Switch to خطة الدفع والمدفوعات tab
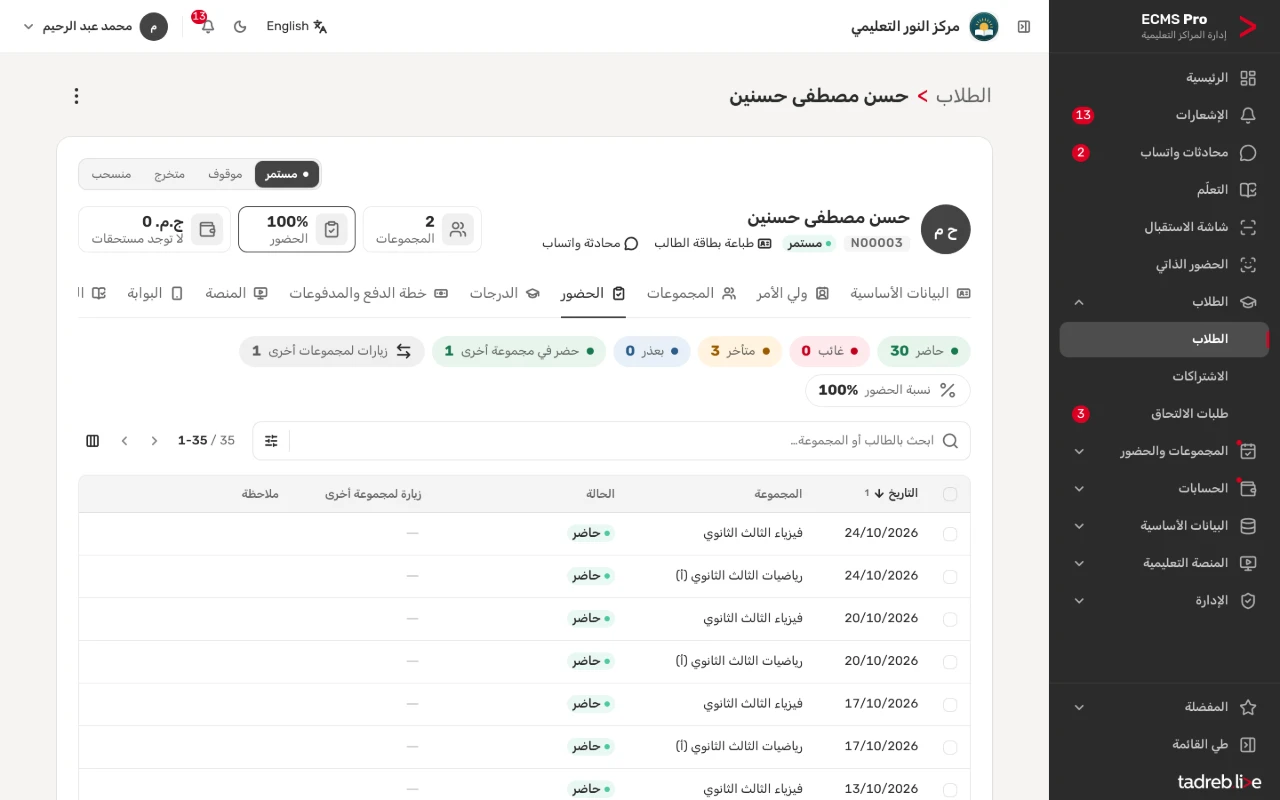Screen dimensions: 1280x800 [x=369, y=293]
